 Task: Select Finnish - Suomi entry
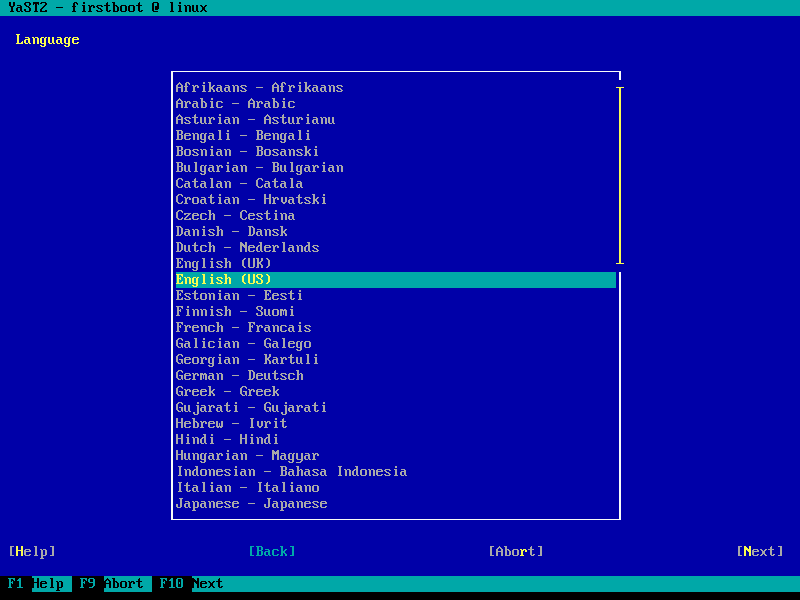point(235,312)
